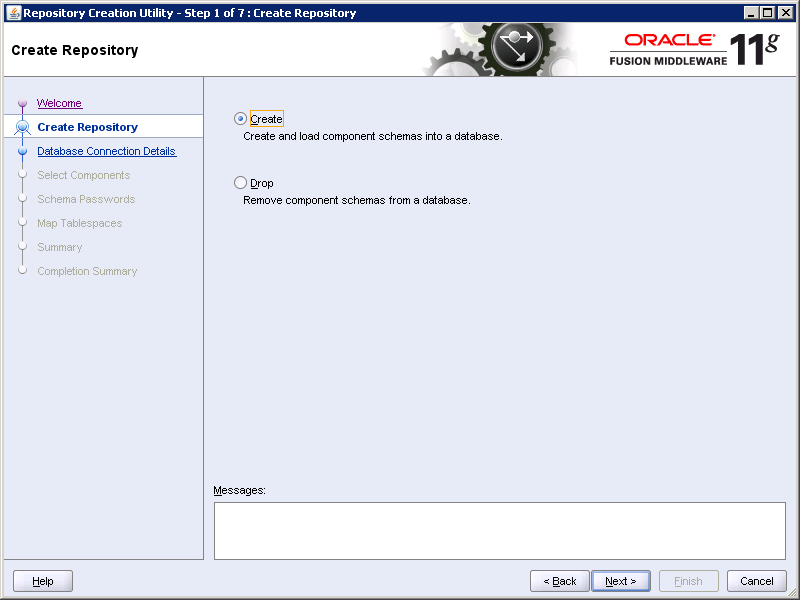
Task: Click the Cancel button
Action: point(757,581)
